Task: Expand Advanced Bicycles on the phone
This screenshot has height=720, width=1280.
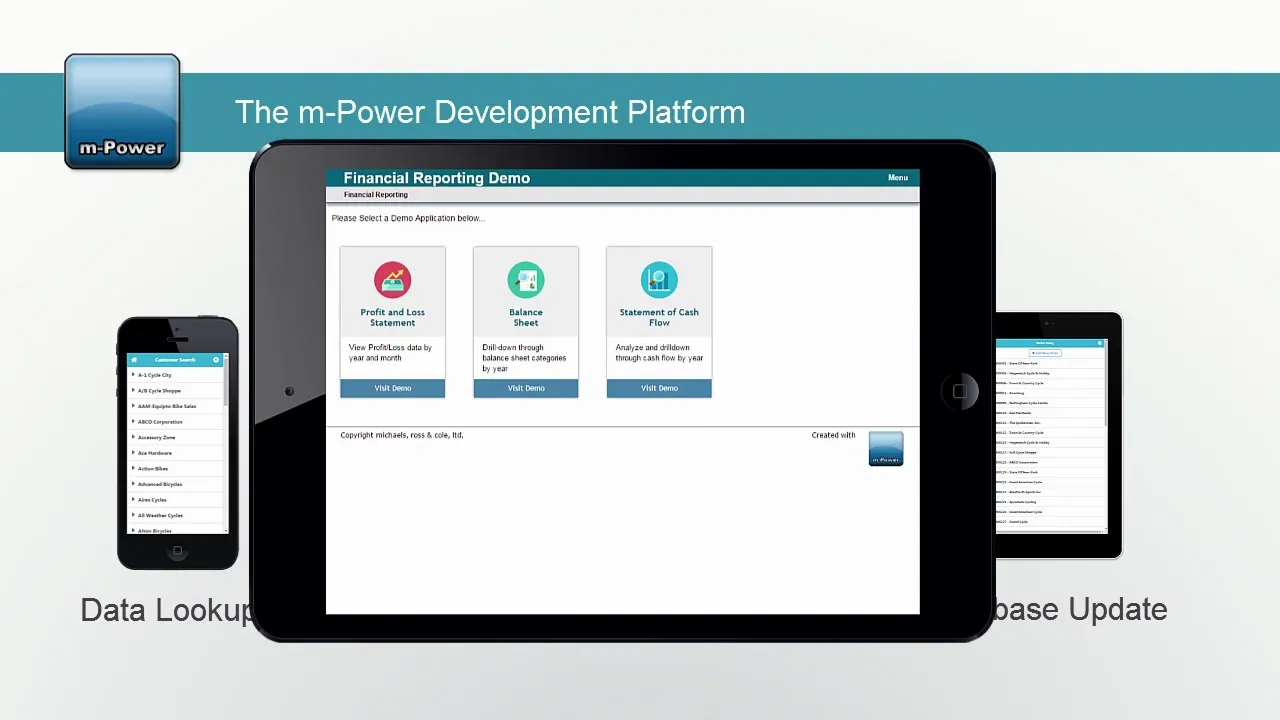Action: coord(175,484)
